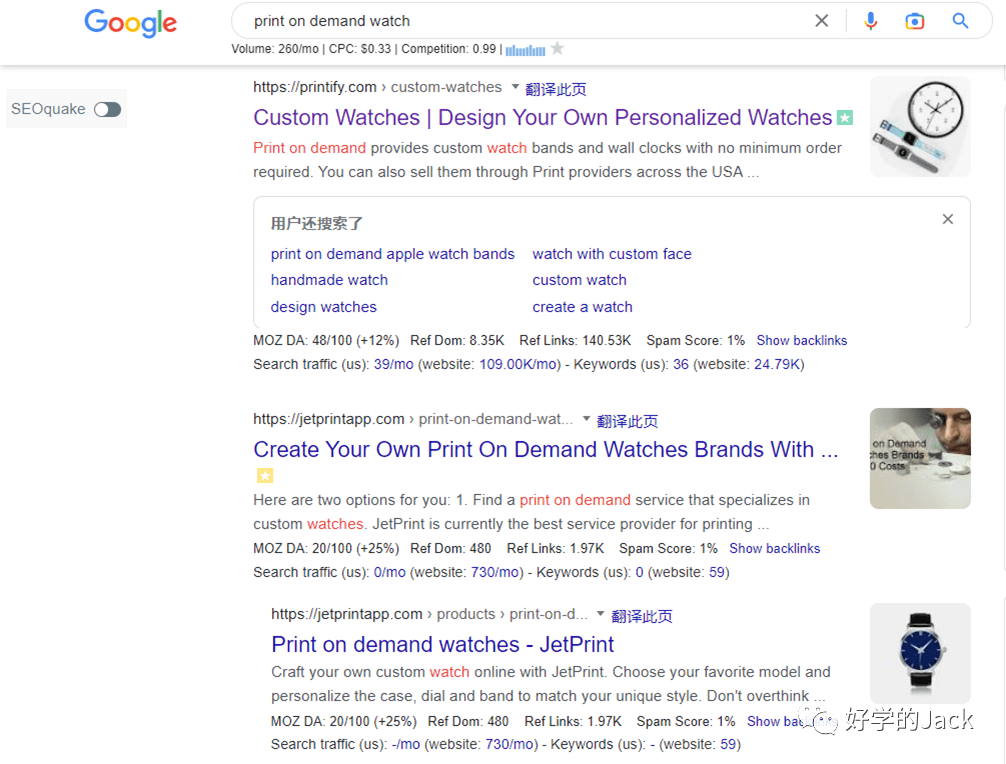Search related term custom watch

click(579, 280)
